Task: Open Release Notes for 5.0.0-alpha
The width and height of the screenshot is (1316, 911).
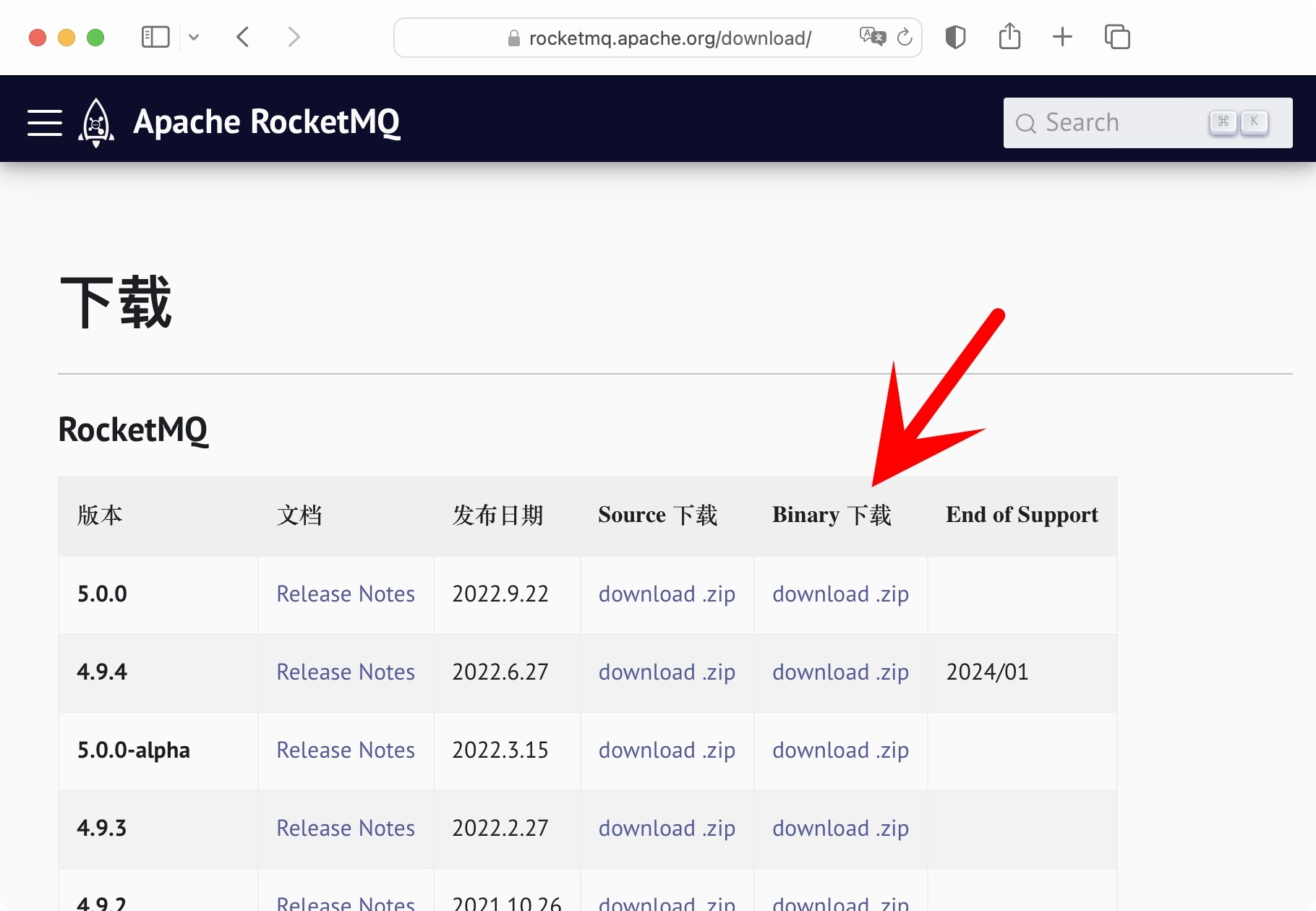Action: click(x=346, y=750)
